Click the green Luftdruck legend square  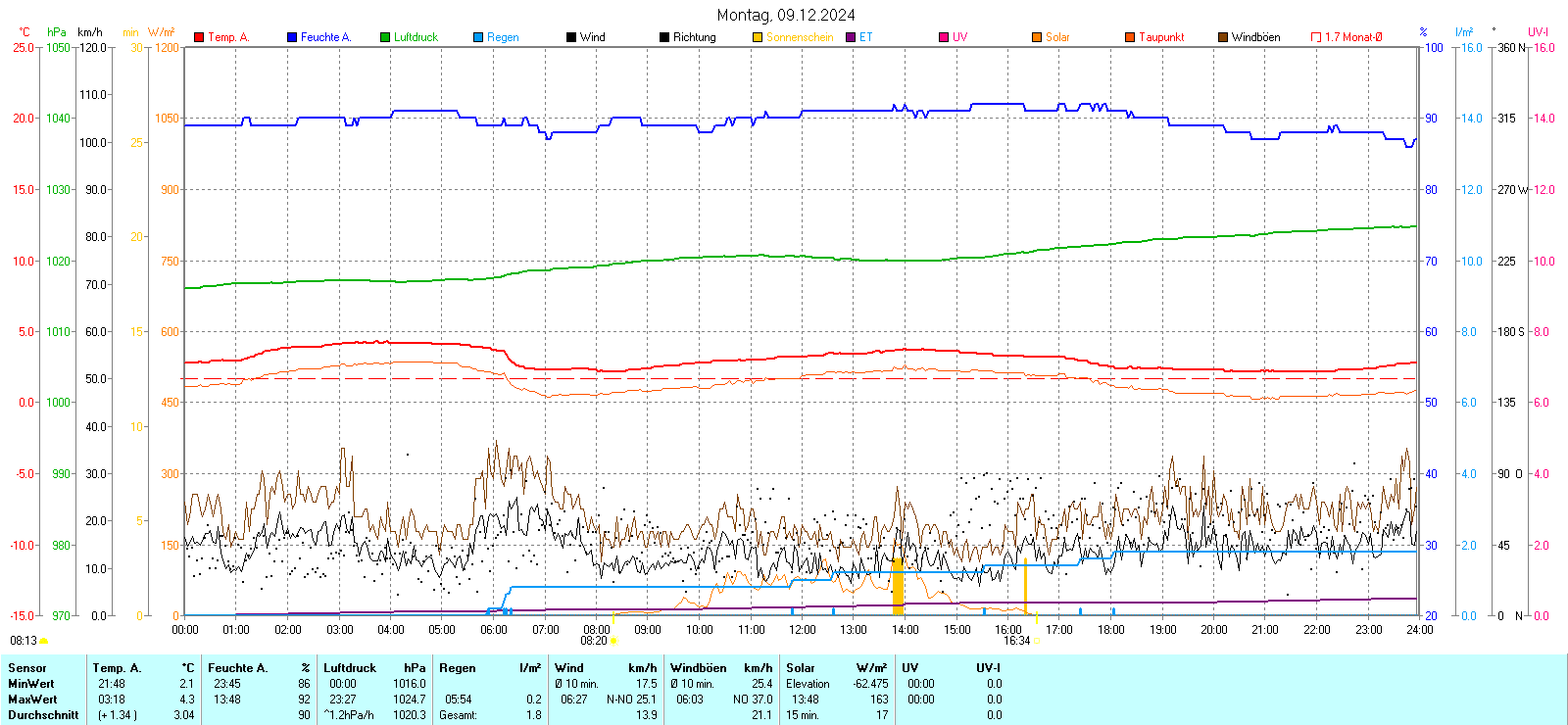point(385,37)
